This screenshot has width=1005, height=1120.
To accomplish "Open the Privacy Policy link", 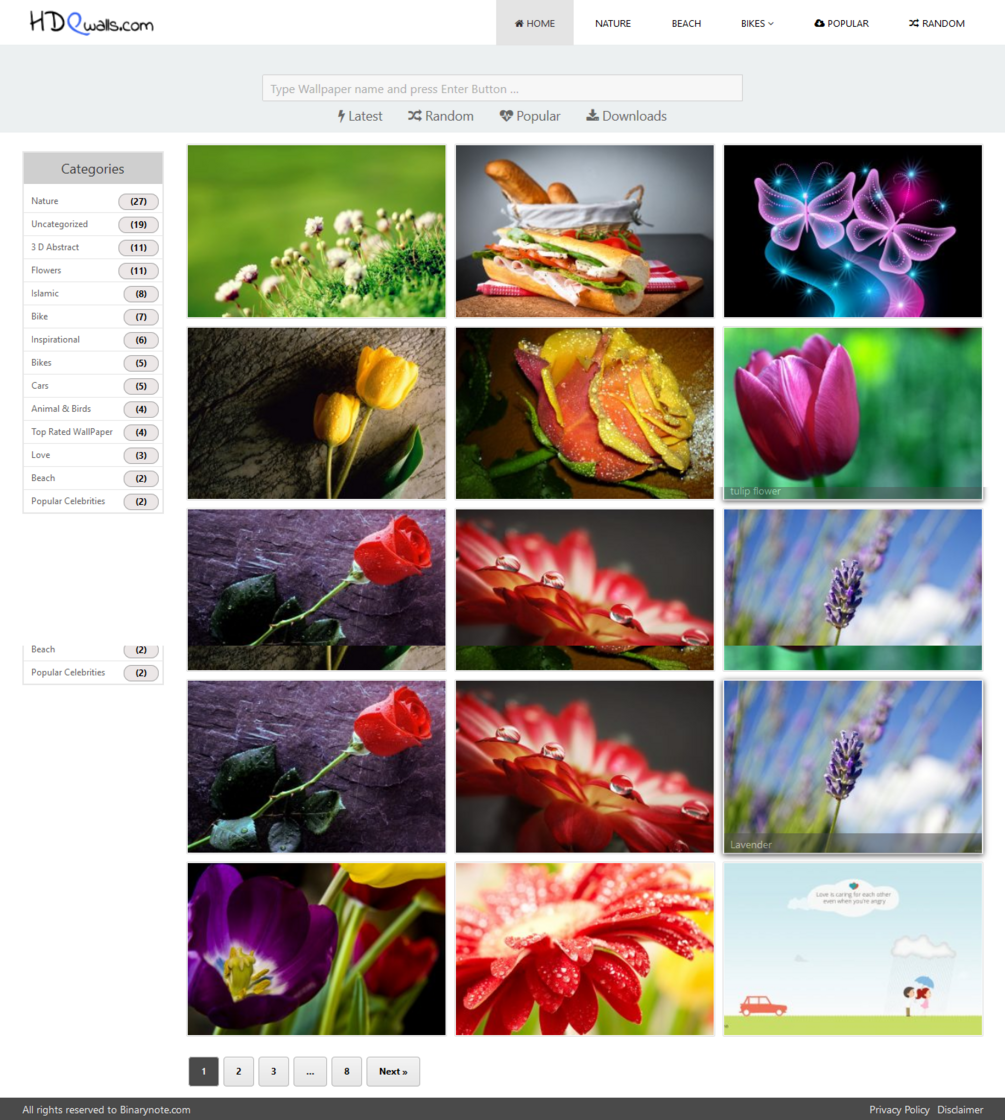I will [899, 1109].
